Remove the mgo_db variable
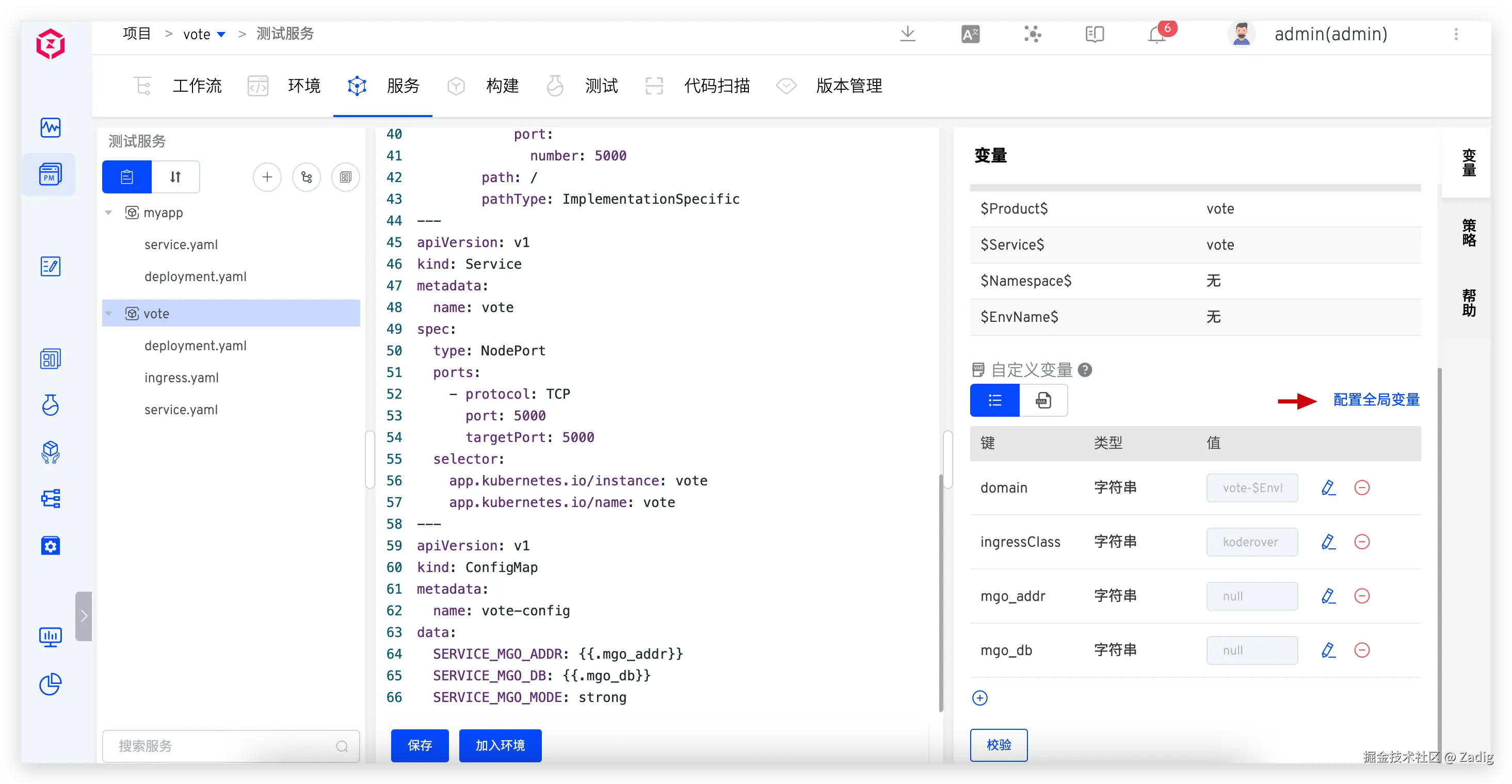This screenshot has width=1512, height=784. (x=1362, y=650)
